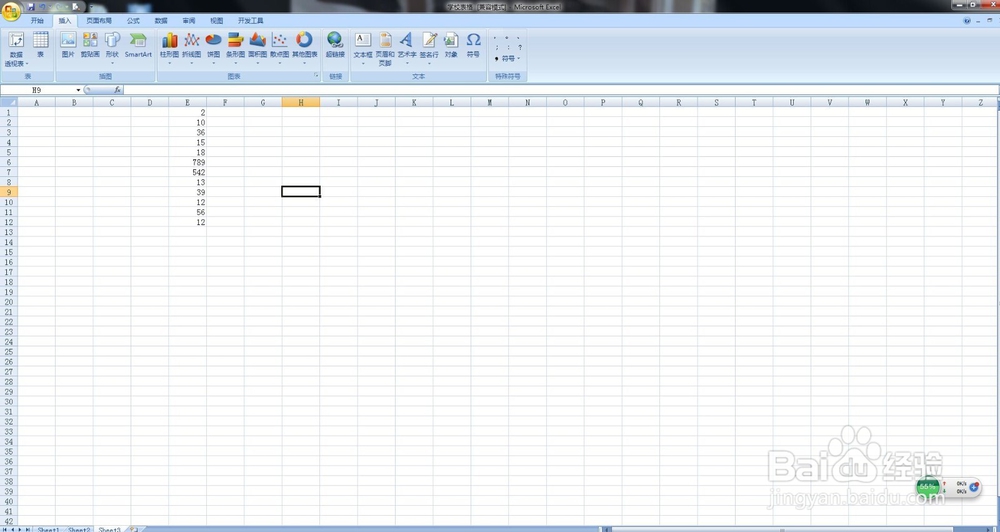Viewport: 1000px width, 532px height.
Task: Insert an Object (对象)
Action: pos(452,45)
